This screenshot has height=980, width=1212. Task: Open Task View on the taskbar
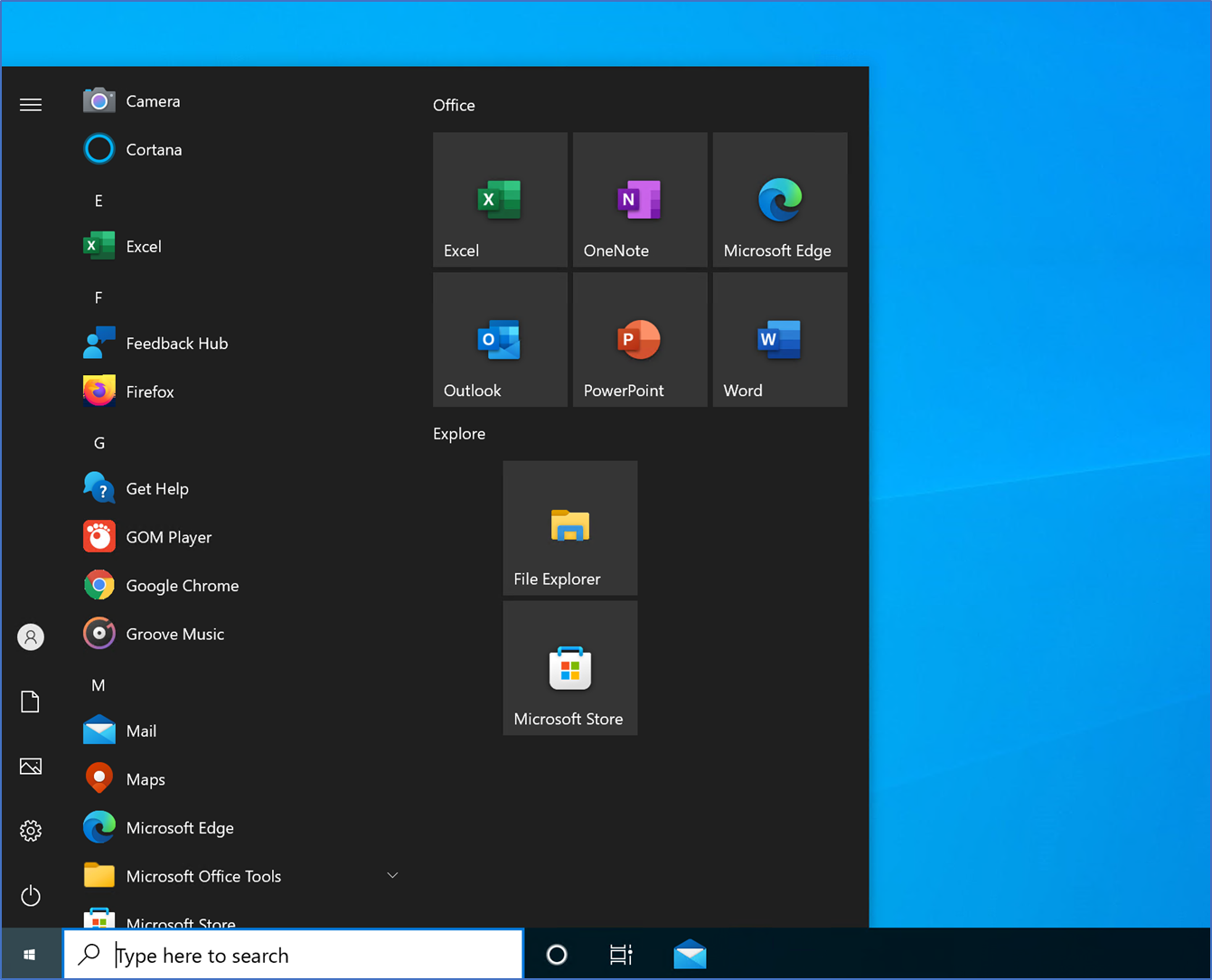pos(621,955)
